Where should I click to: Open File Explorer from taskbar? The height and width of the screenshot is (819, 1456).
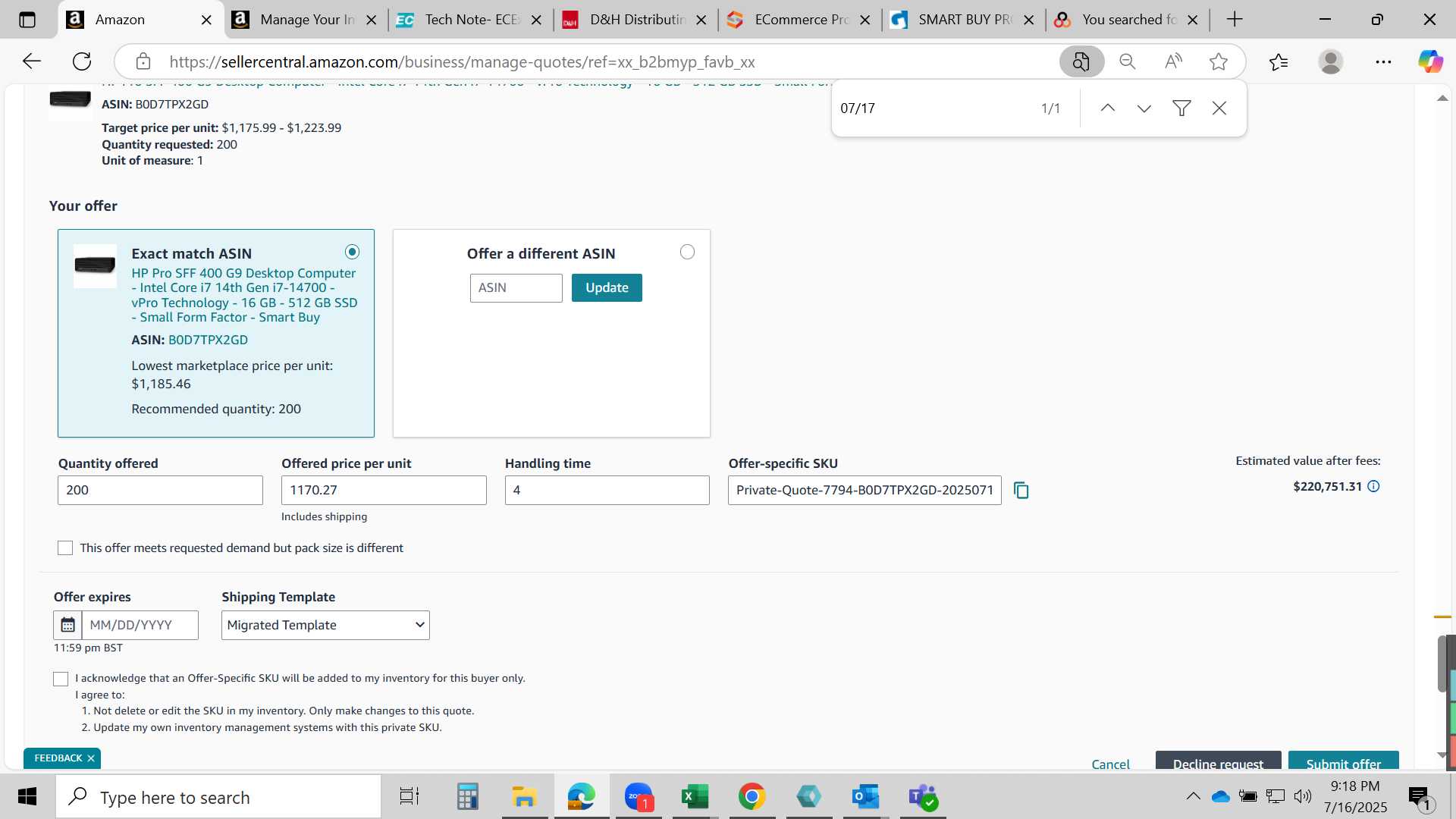[524, 797]
